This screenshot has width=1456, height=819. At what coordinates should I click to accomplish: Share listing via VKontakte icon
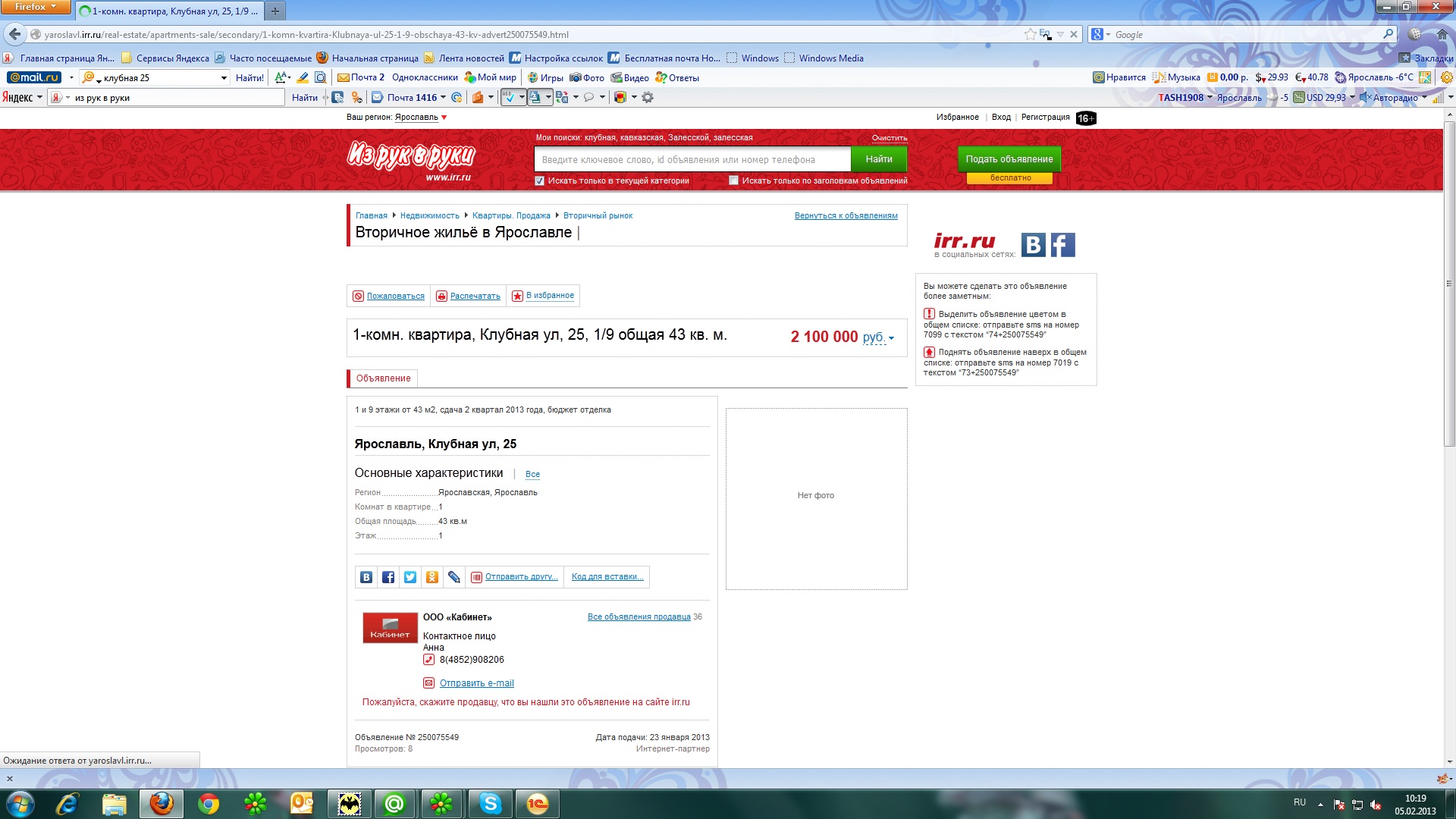[366, 577]
